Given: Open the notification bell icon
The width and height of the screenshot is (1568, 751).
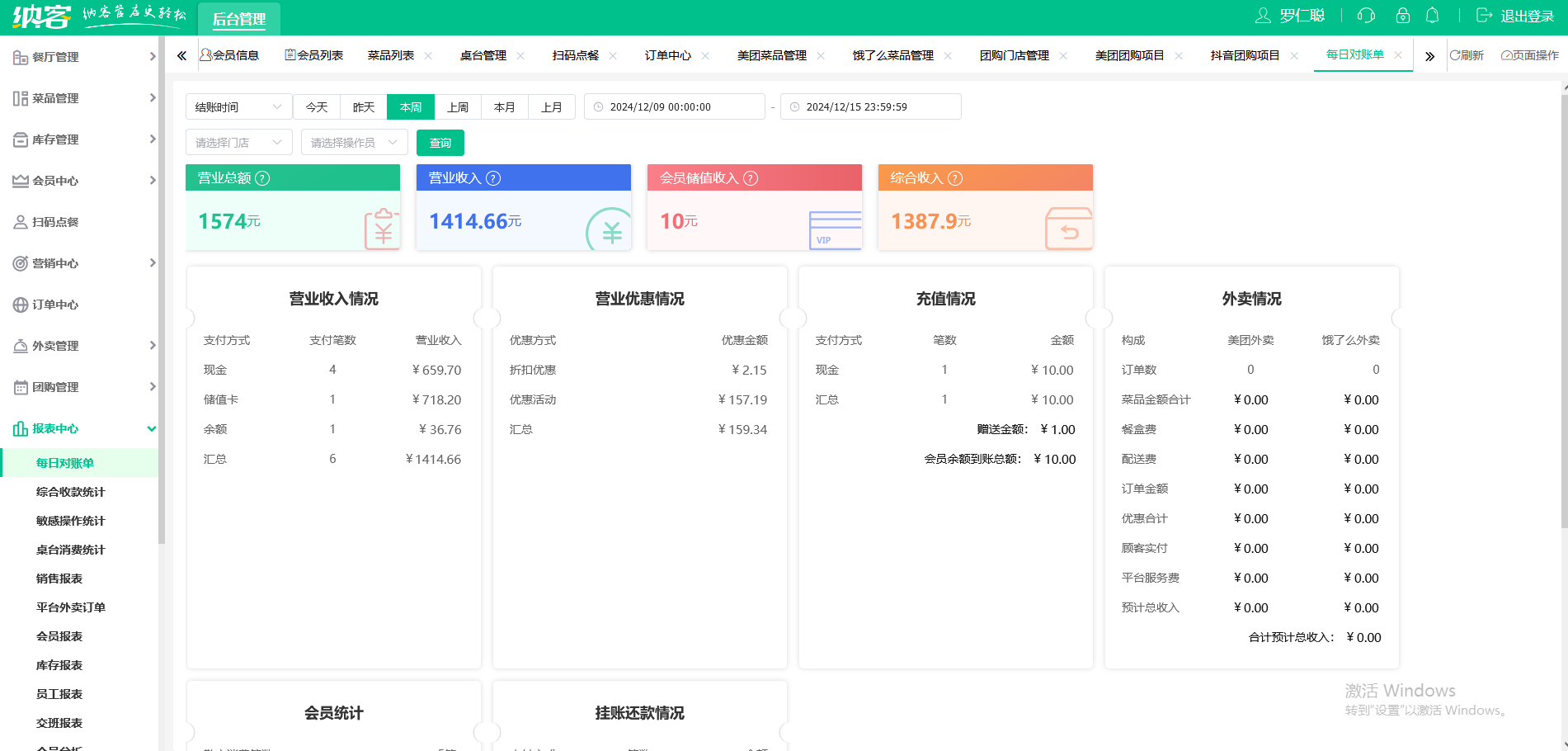Looking at the screenshot, I should click(x=1432, y=15).
